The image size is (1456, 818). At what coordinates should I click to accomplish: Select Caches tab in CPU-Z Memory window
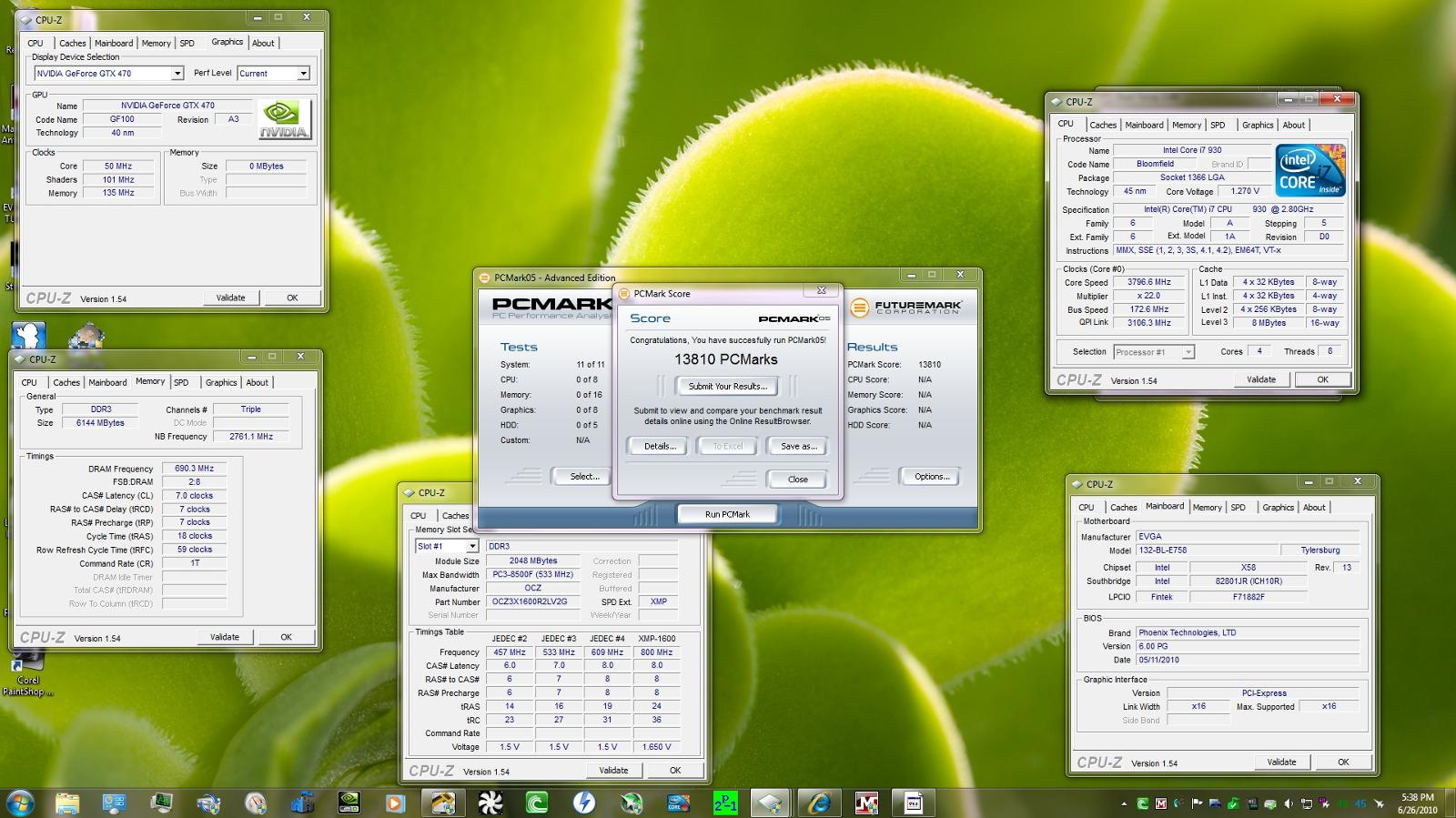pos(66,382)
